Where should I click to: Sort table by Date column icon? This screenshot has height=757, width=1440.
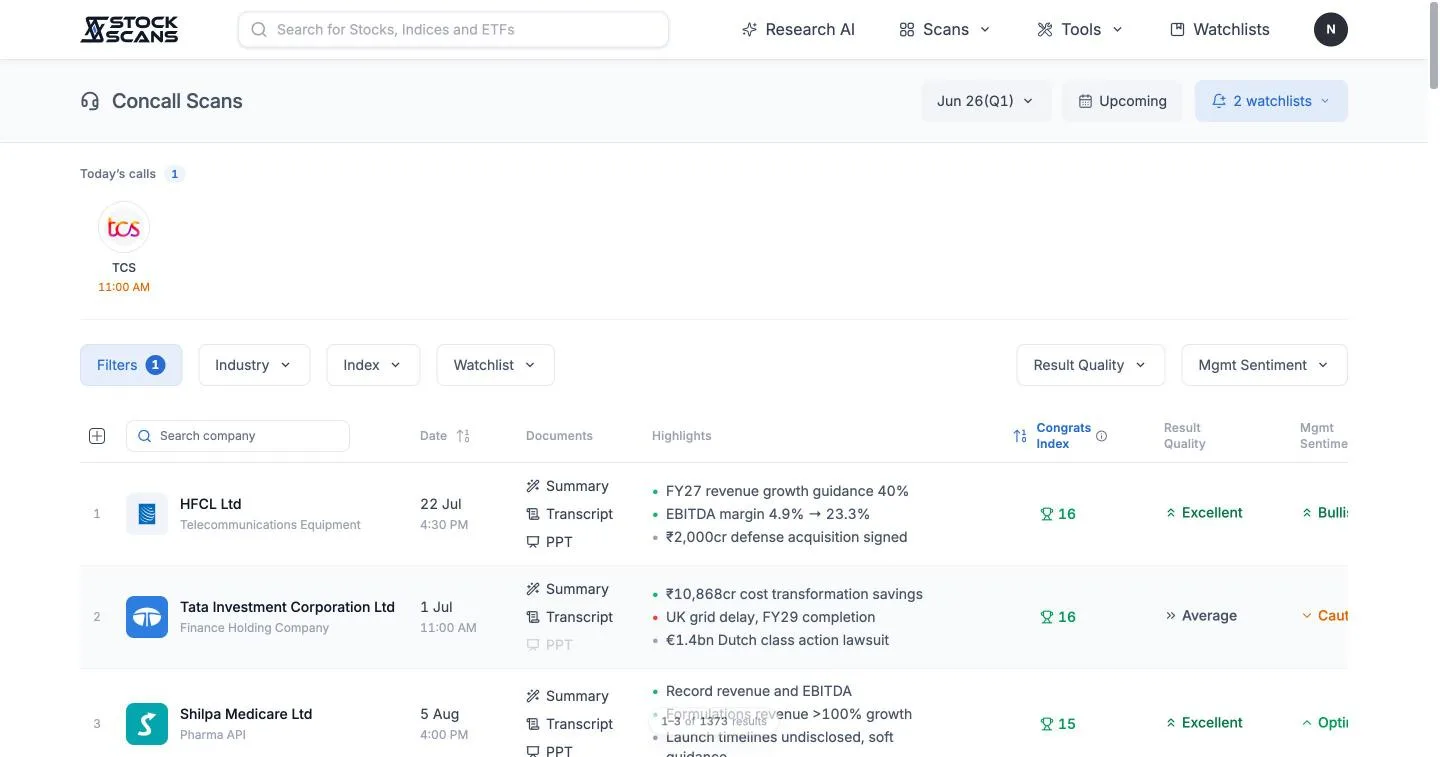pos(463,436)
